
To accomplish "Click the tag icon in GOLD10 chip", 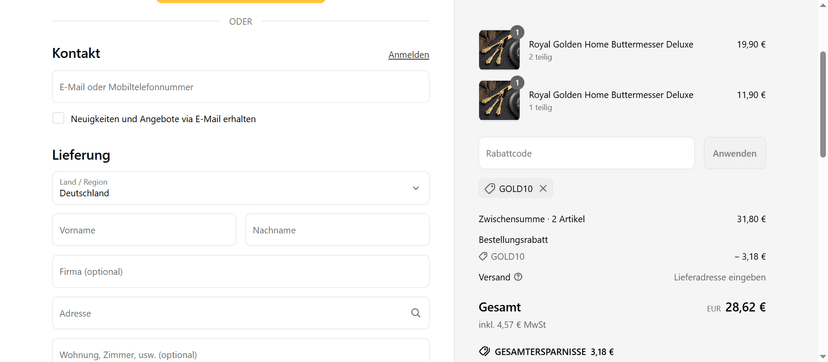I will pyautogui.click(x=490, y=188).
